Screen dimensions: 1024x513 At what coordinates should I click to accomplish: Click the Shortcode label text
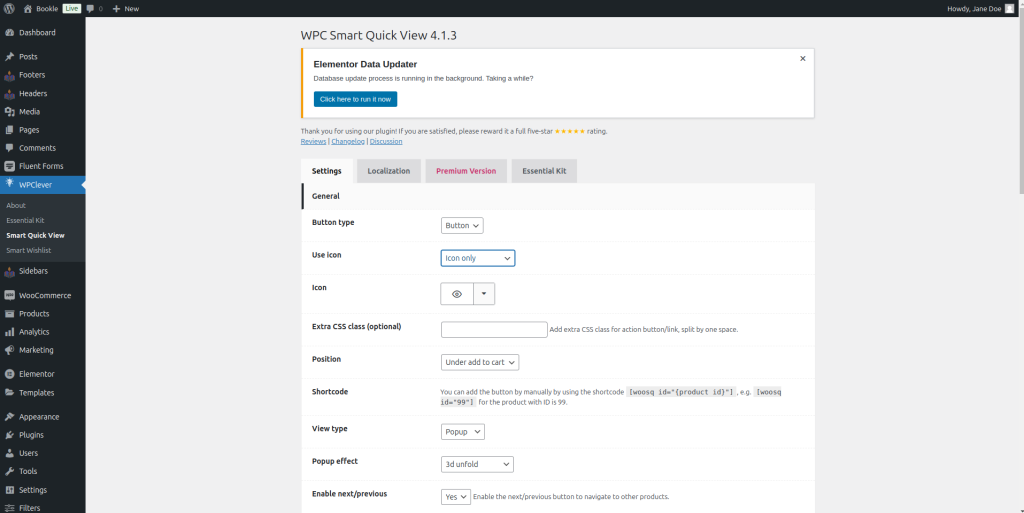tap(330, 392)
